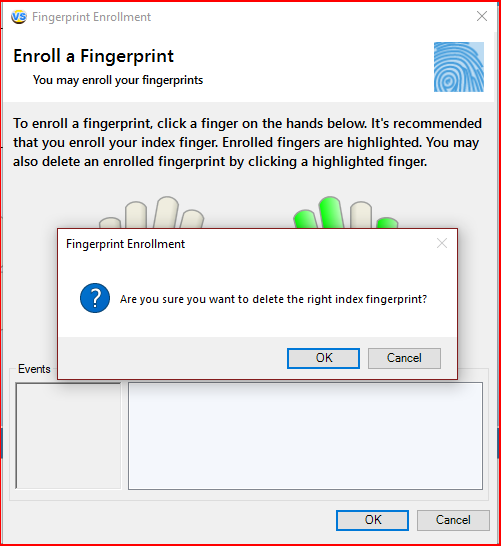Click the blue fingerprint image
Screen dimensions: 501x546
[459, 67]
